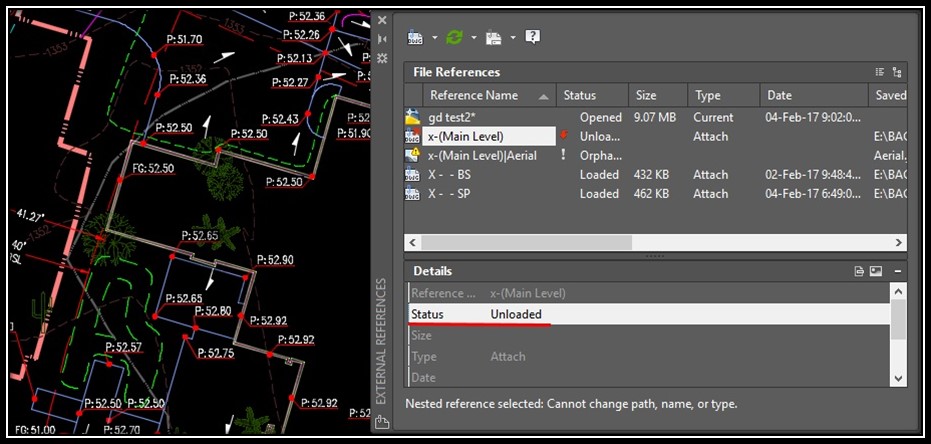Click the 432 KB size cell
This screenshot has height=444, width=931.
(x=651, y=175)
